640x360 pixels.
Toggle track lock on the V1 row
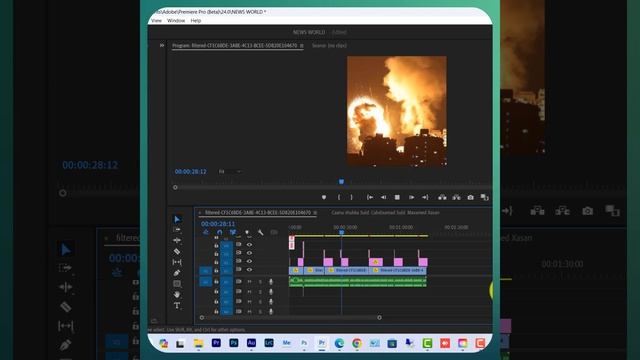pos(216,270)
